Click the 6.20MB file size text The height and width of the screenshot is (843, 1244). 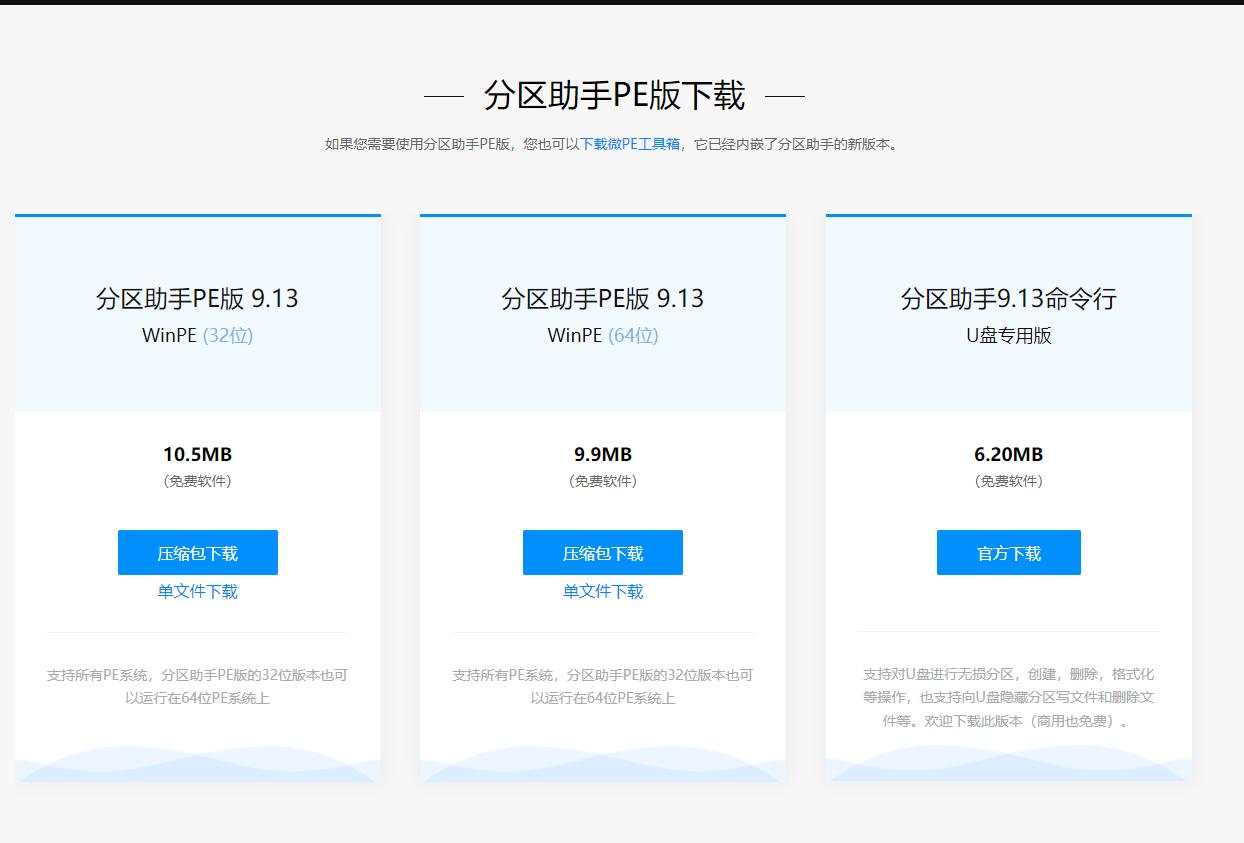1008,453
